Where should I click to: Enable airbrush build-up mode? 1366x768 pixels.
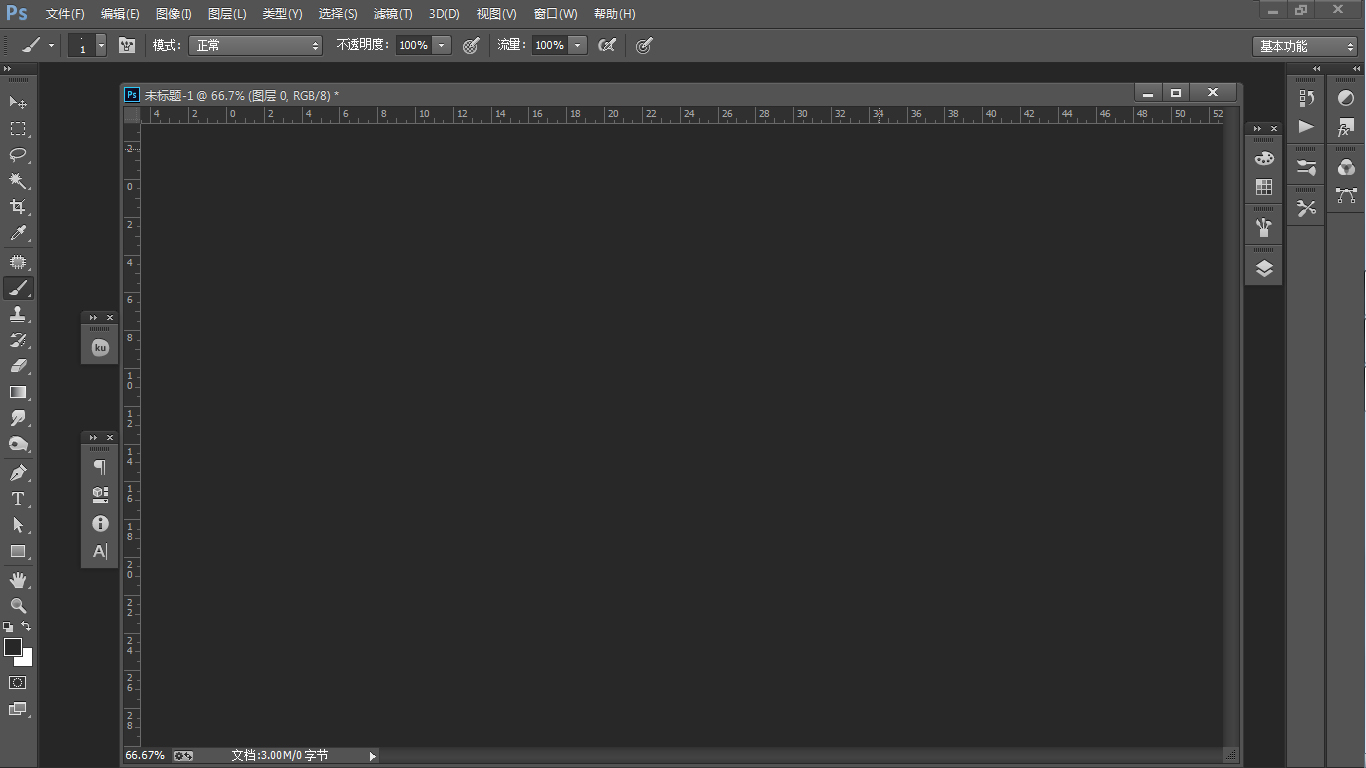coord(606,45)
